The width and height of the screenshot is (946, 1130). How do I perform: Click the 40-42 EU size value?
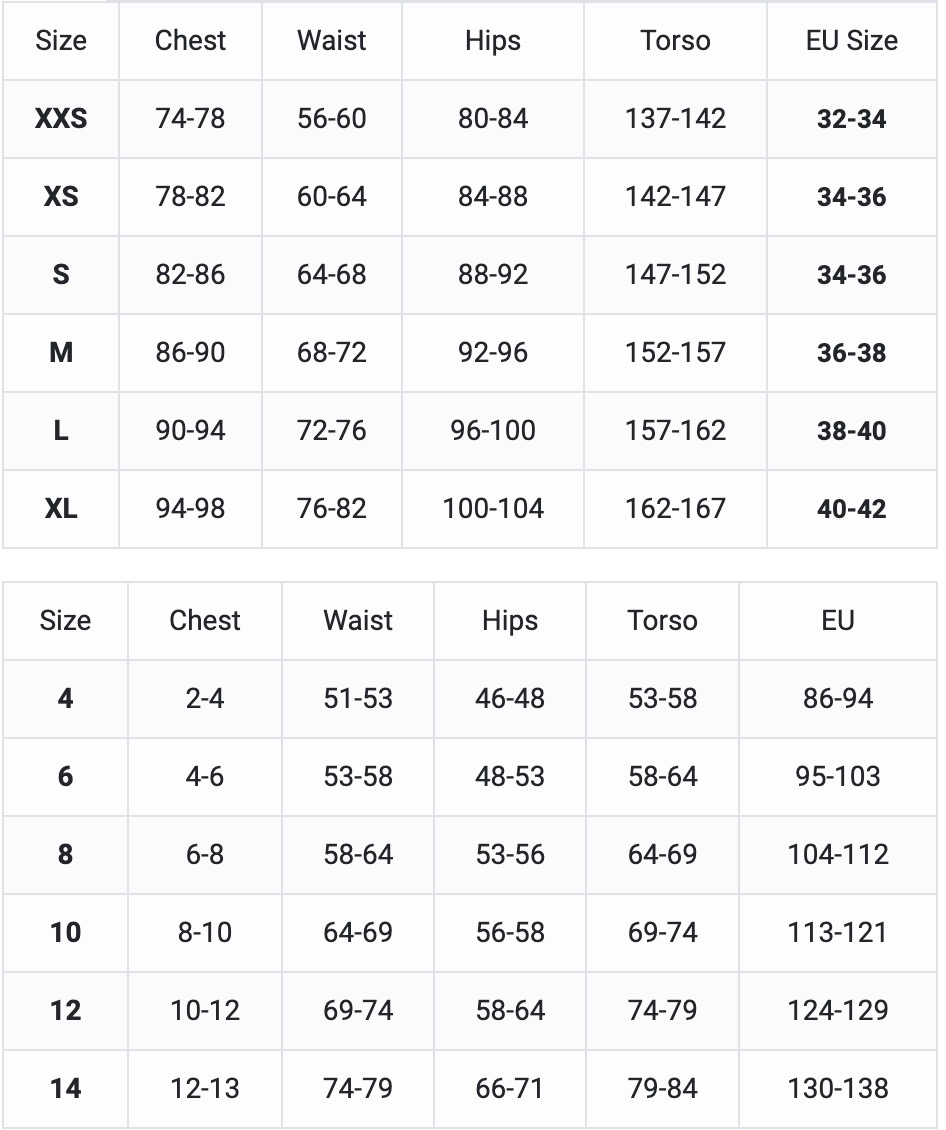[851, 509]
